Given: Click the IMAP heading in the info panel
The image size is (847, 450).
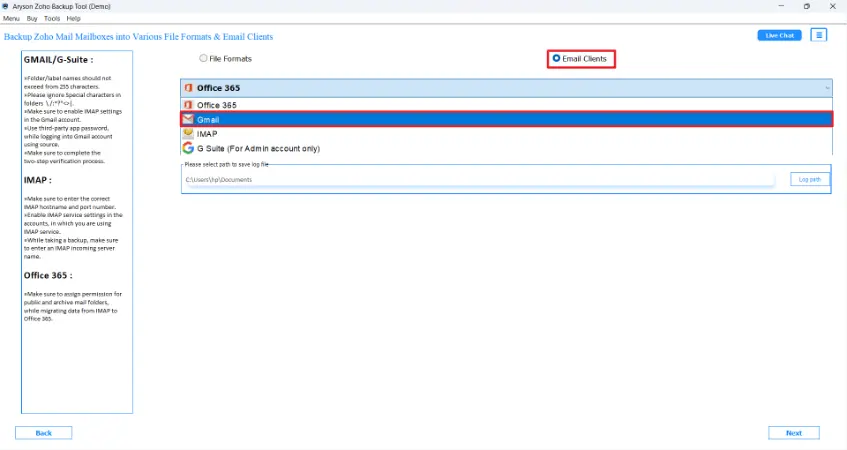Looking at the screenshot, I should 37,180.
